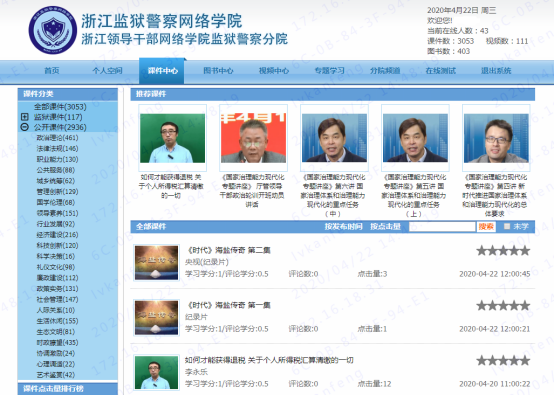The height and width of the screenshot is (396, 554).
Task: Select the 社会管理(147) category
Action: tap(57, 299)
